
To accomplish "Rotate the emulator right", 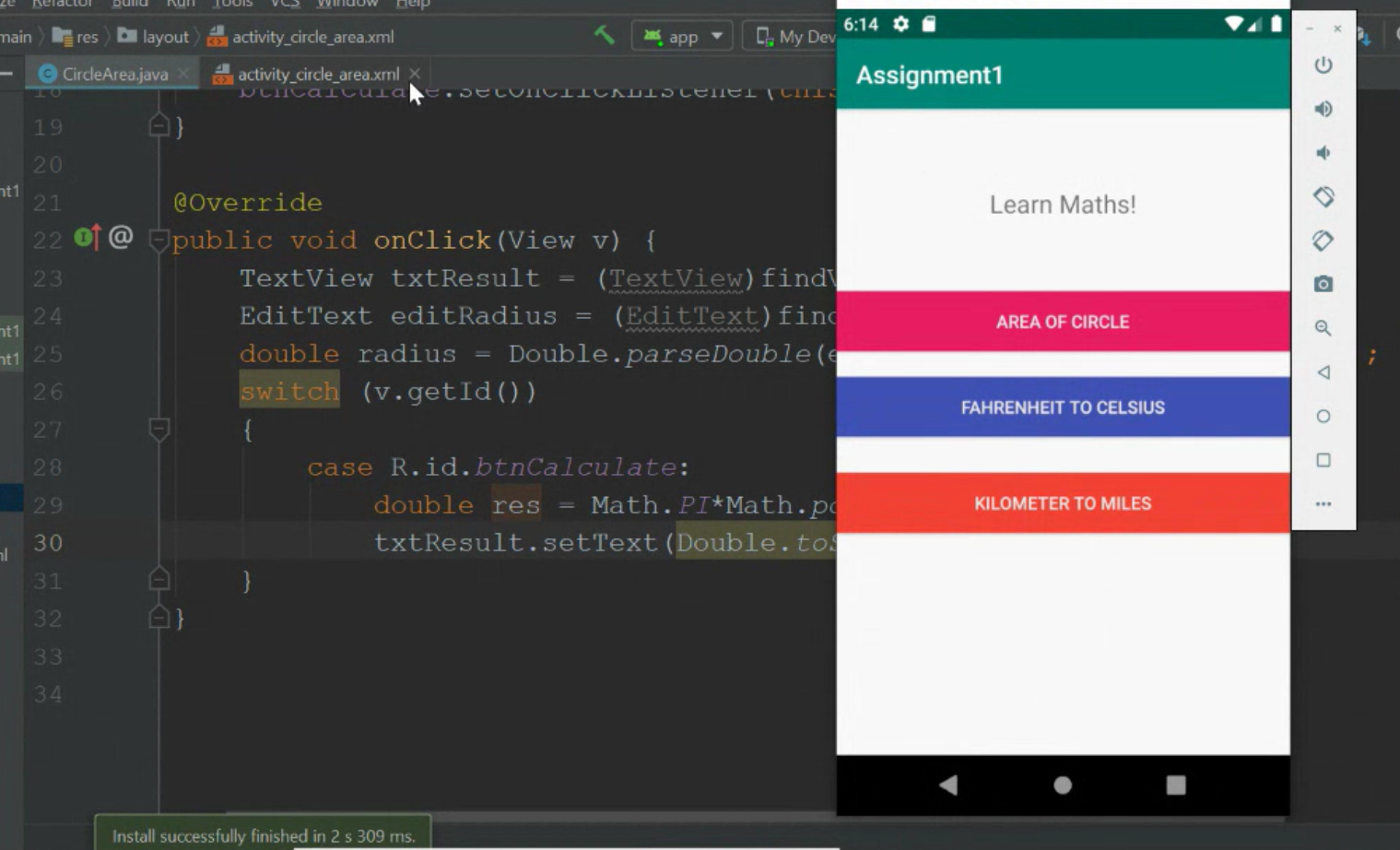I will coord(1324,241).
